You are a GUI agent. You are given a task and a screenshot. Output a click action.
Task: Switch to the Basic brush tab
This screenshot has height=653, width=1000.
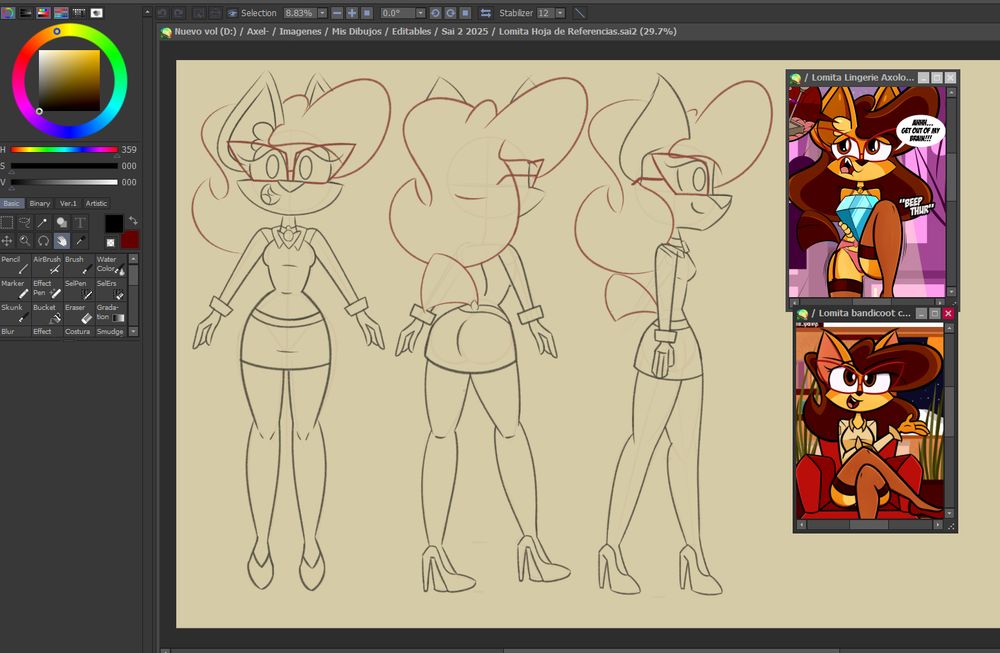(11, 203)
